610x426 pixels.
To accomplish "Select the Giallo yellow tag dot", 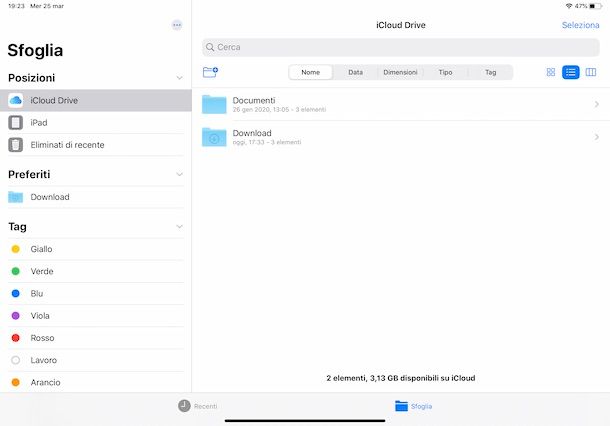I will click(16, 249).
